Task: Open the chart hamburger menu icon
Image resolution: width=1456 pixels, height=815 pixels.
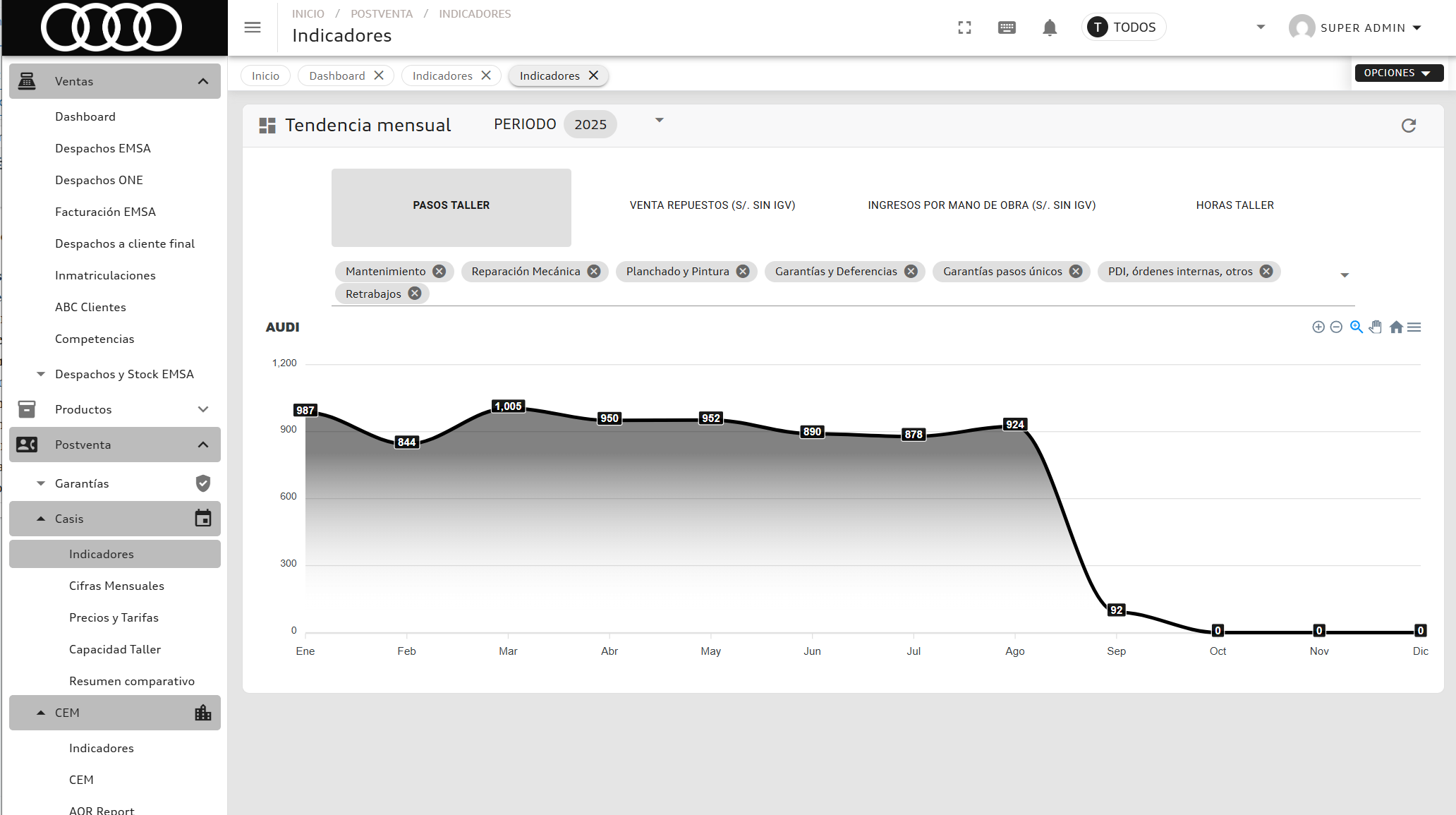Action: point(1414,327)
